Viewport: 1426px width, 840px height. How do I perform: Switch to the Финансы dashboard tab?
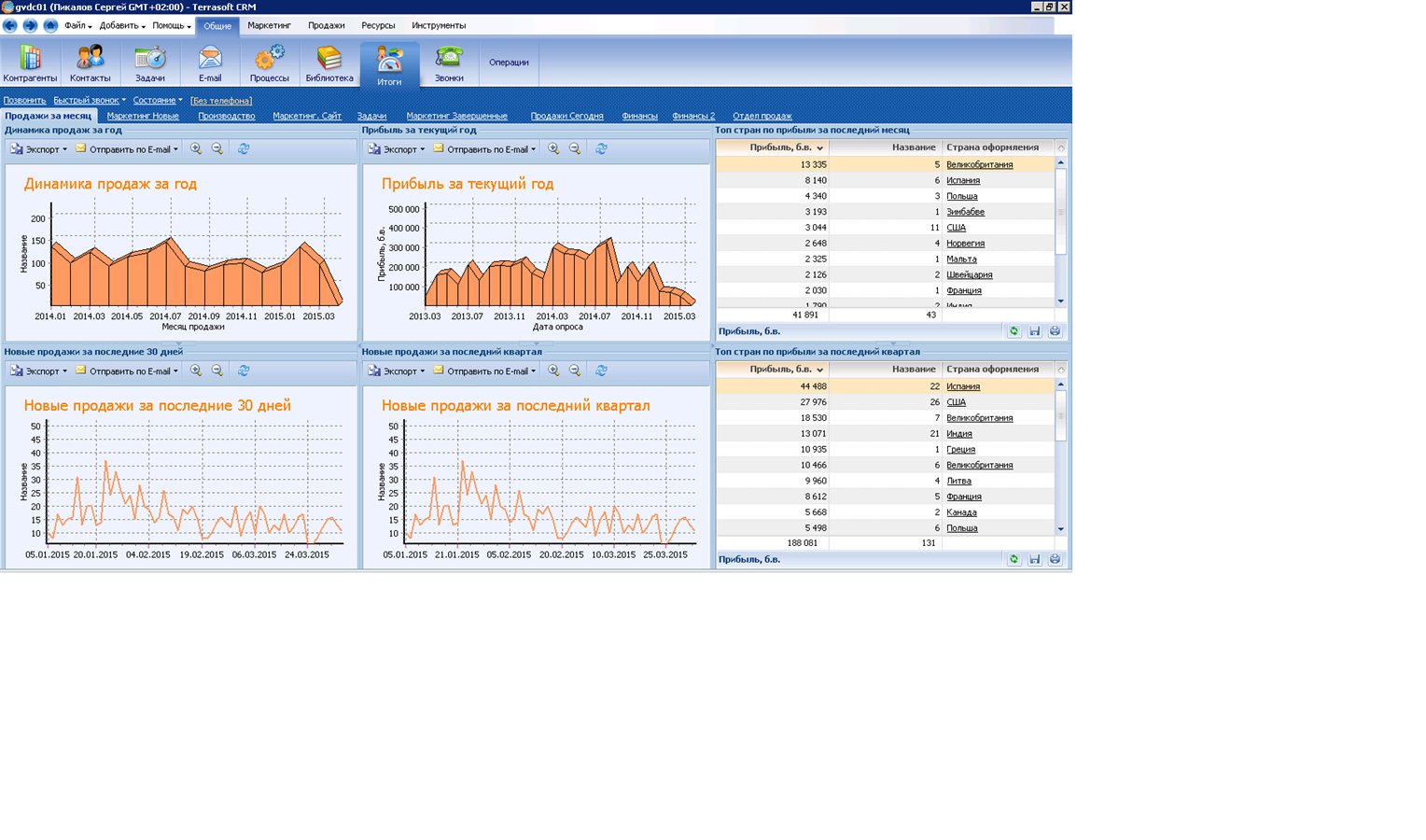click(639, 116)
